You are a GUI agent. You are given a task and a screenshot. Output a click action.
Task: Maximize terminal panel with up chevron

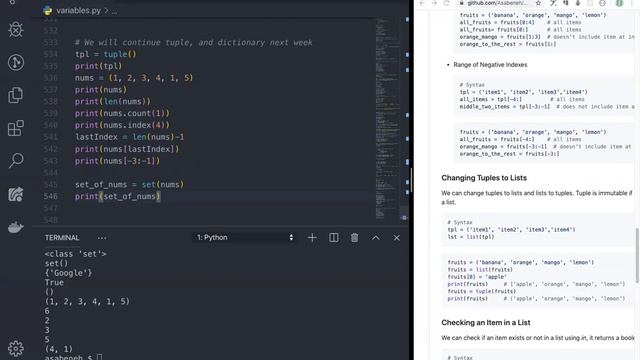pyautogui.click(x=376, y=238)
